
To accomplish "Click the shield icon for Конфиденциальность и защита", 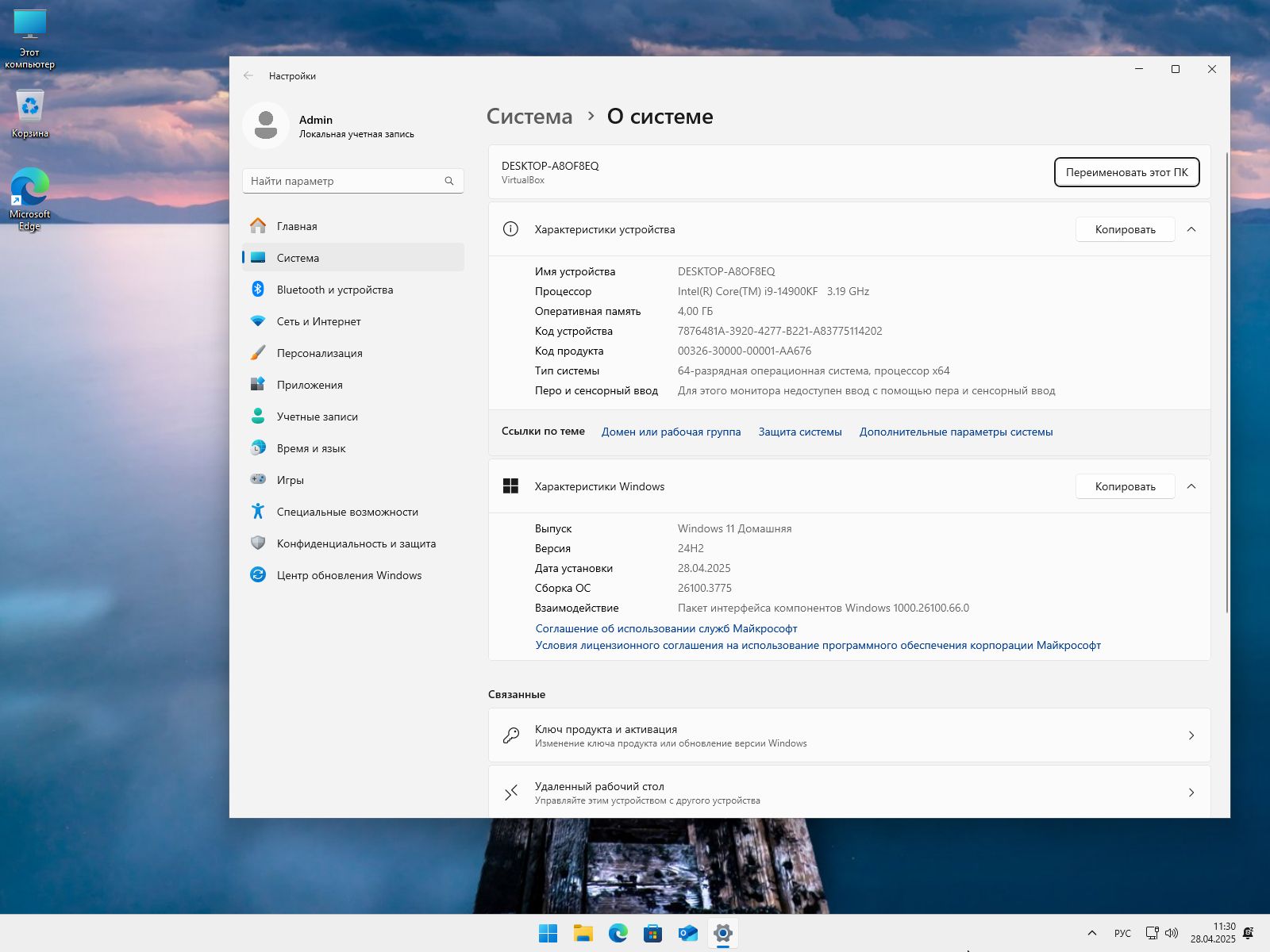I will (x=258, y=543).
